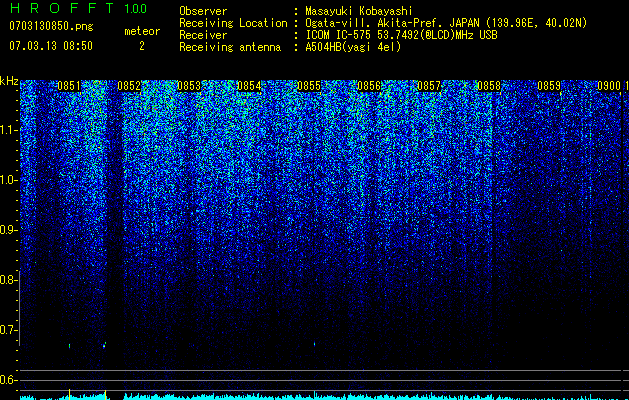The height and width of the screenshot is (400, 629).
Task: Click the 0859 time marker
Action: click(x=549, y=86)
